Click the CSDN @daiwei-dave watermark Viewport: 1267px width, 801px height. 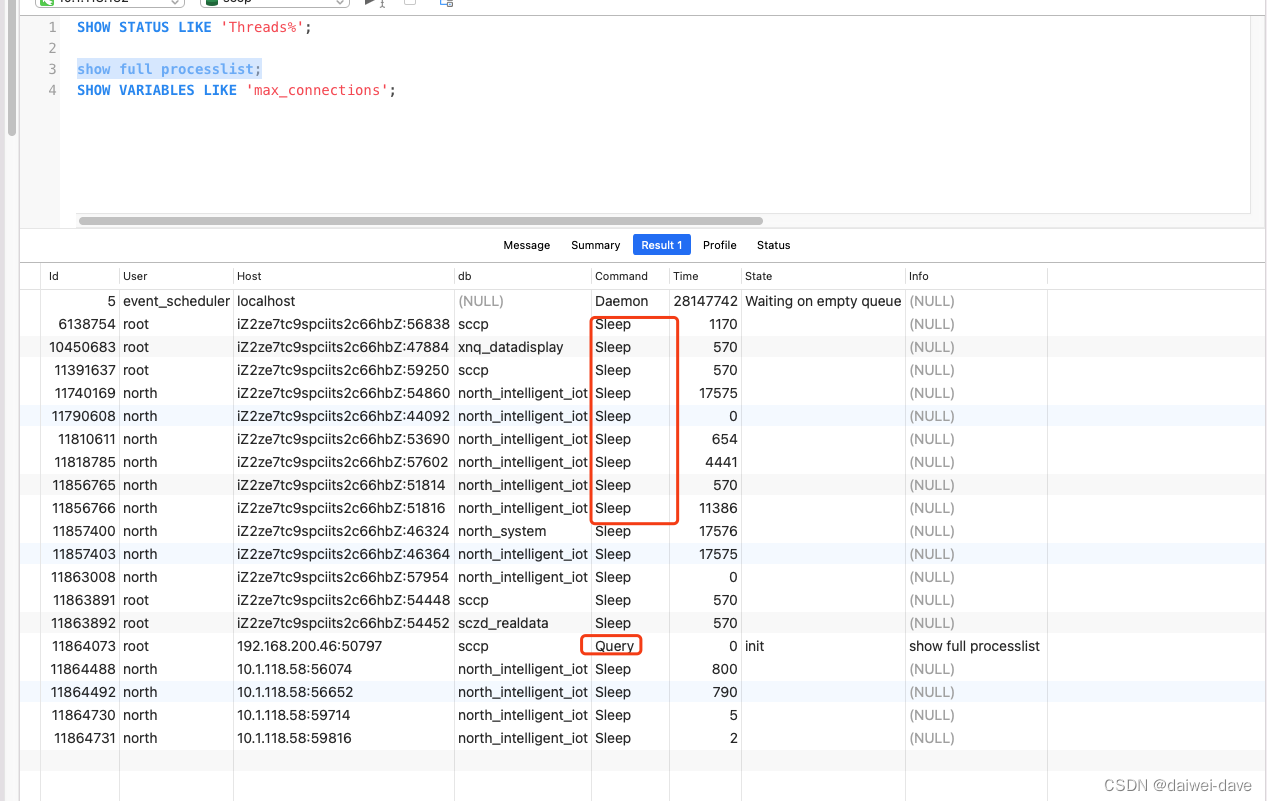[1177, 785]
